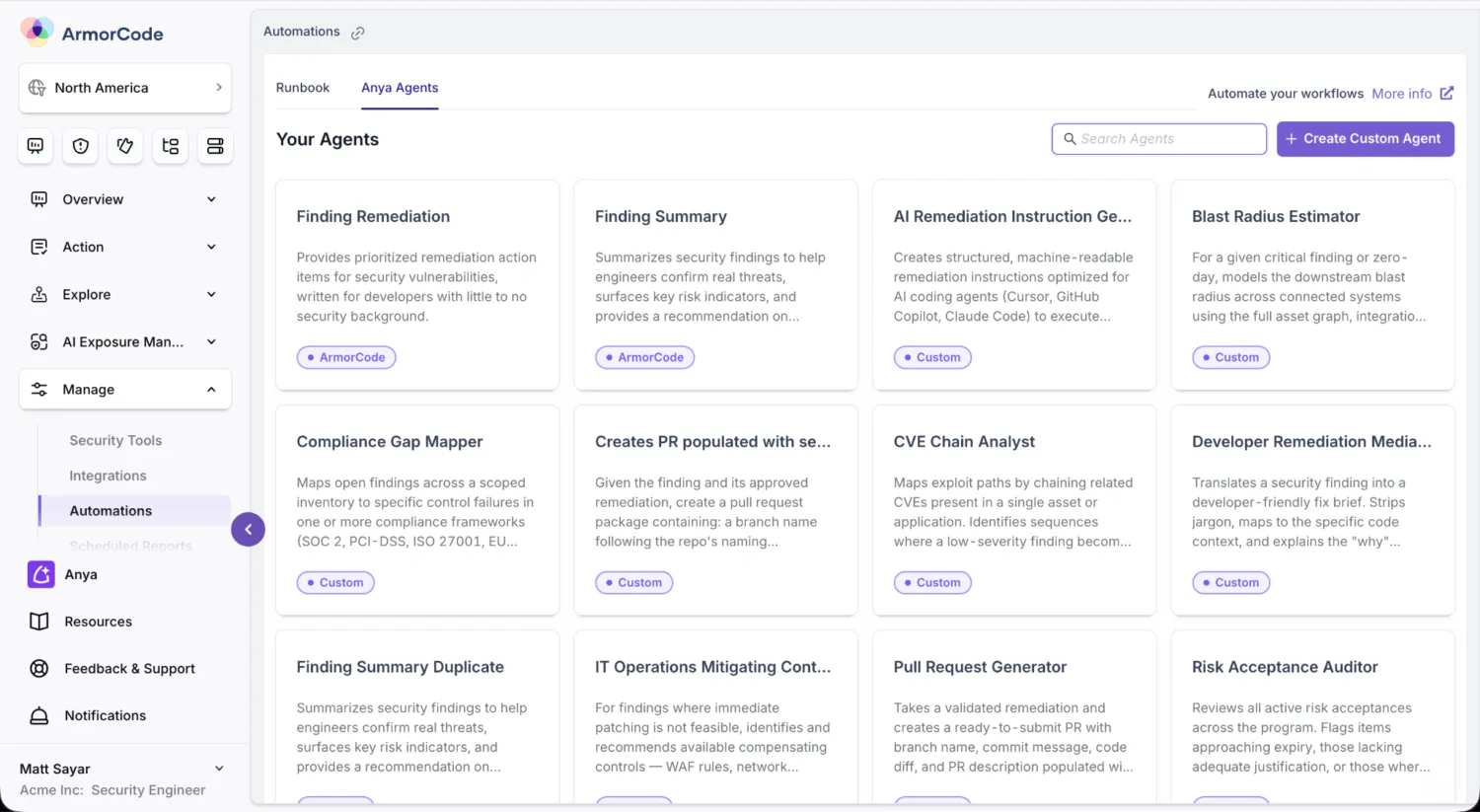1480x812 pixels.
Task: Open the CVE Chain Analyst card
Action: click(1014, 510)
